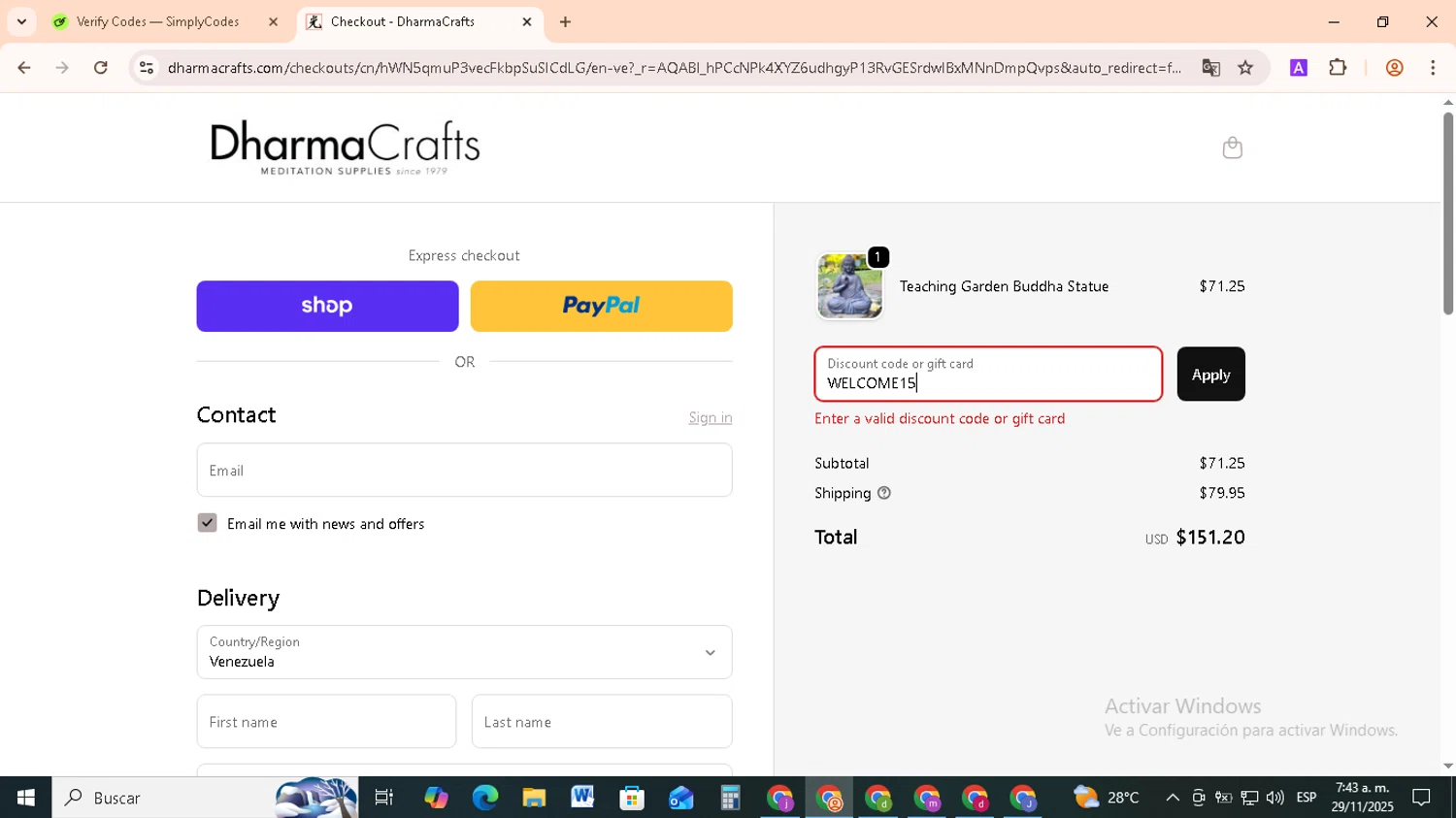1456x818 pixels.
Task: Click the total amount $151.20
Action: (x=1209, y=537)
